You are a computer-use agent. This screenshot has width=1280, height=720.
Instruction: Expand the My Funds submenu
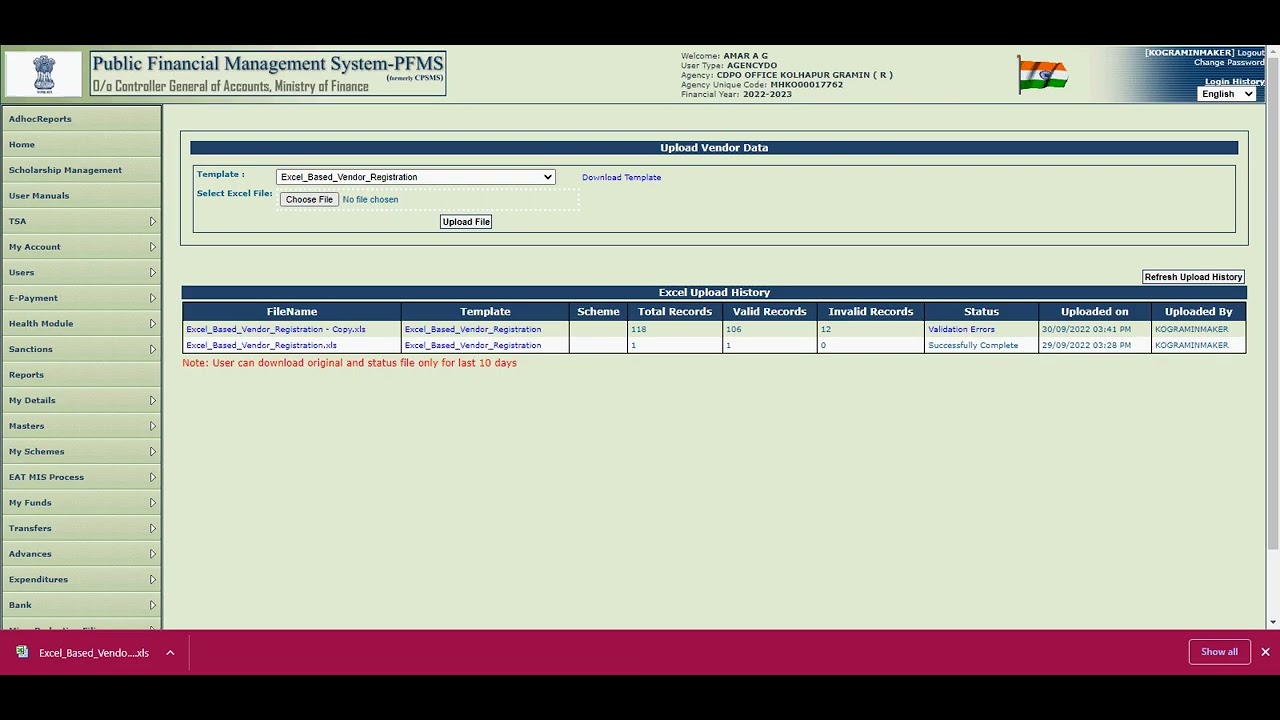153,502
